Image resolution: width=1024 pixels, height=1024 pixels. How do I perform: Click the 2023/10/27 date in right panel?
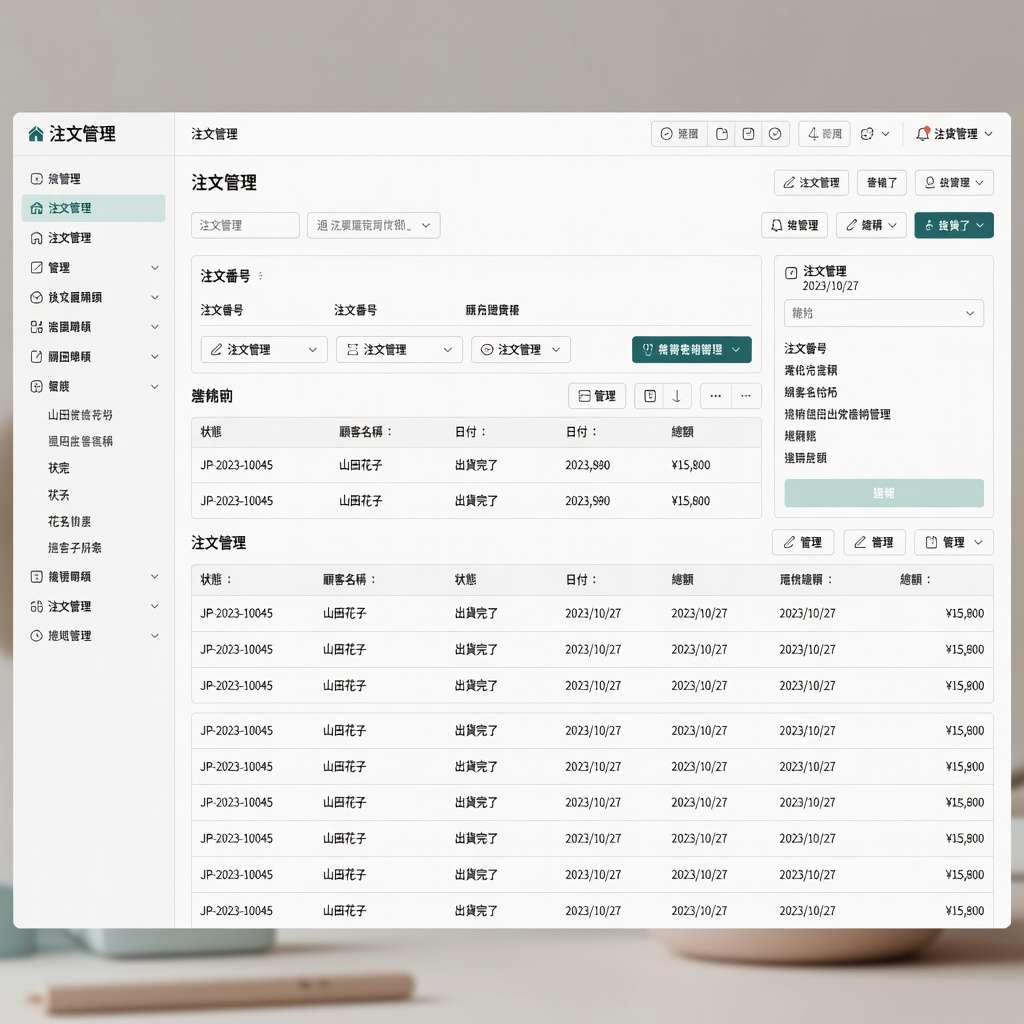(x=830, y=286)
